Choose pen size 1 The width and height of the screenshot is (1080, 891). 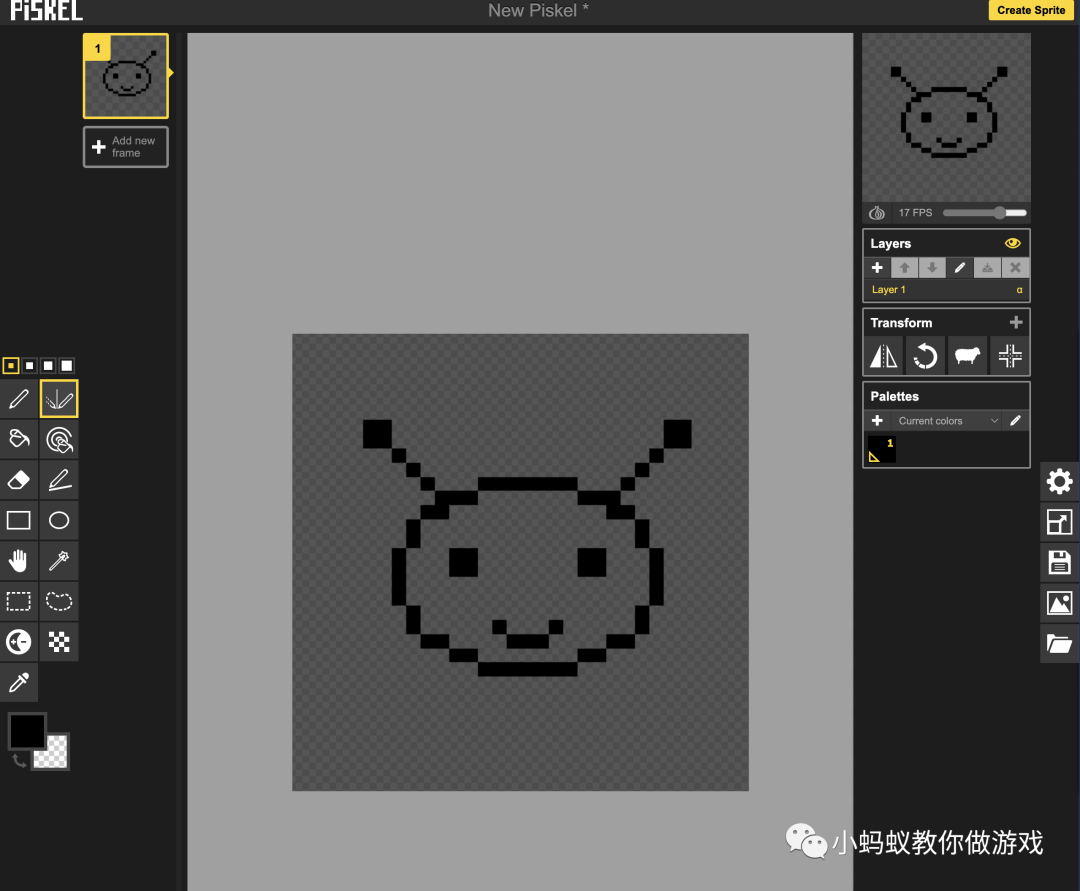[x=11, y=366]
